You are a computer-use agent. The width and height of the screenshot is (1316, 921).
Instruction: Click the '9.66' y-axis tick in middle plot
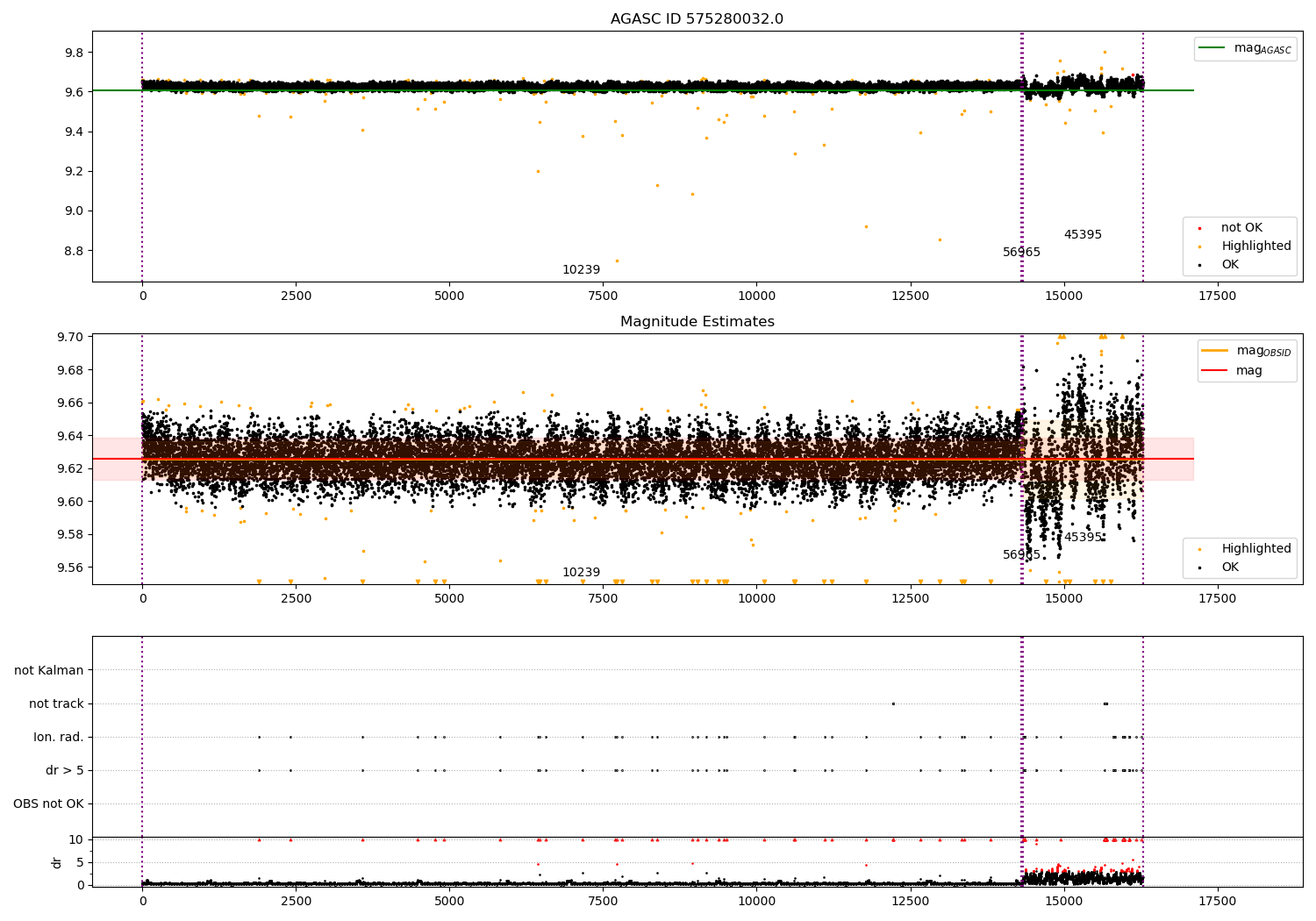click(x=70, y=403)
